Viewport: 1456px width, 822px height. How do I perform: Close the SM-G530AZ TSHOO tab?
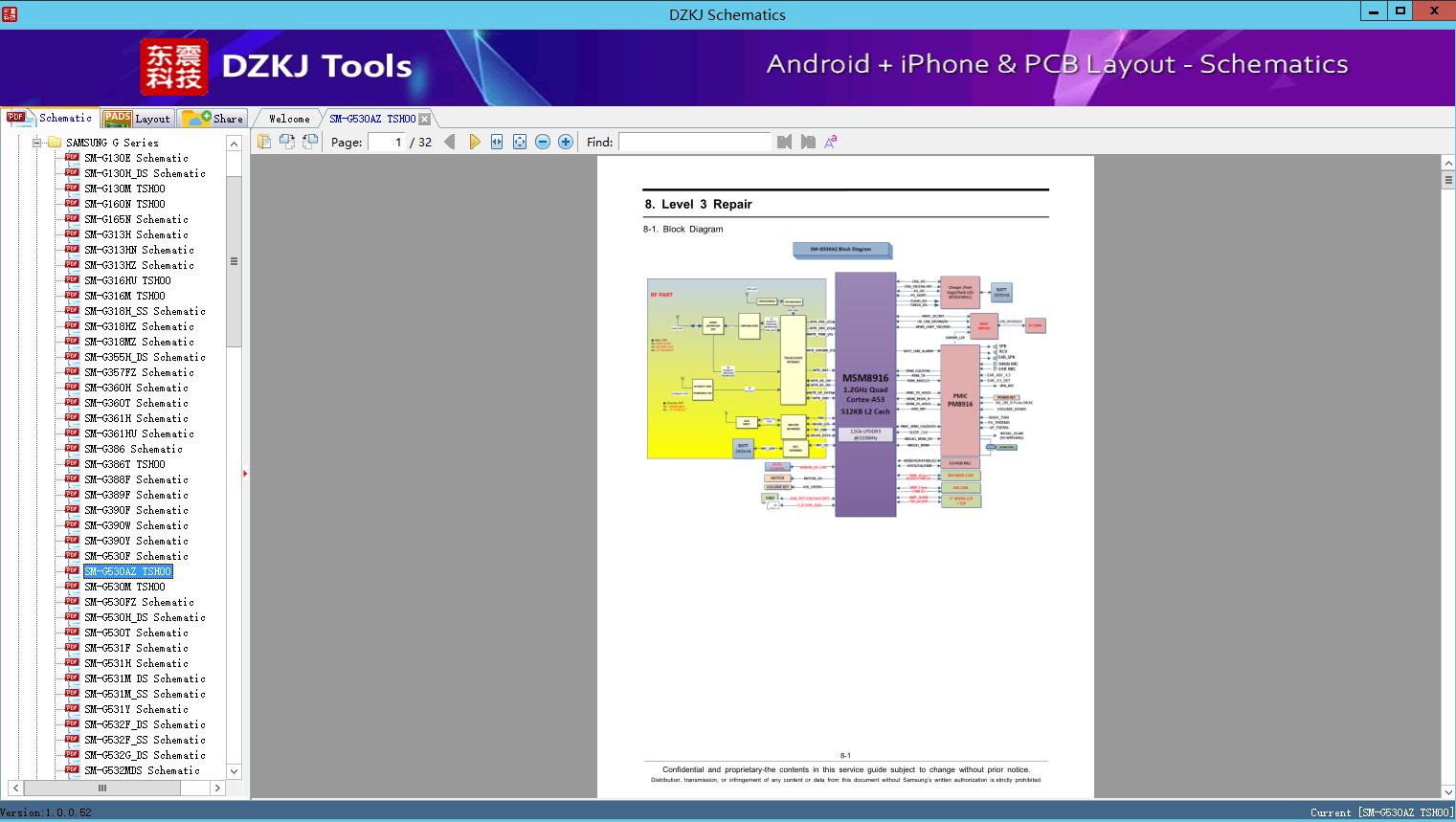point(424,119)
